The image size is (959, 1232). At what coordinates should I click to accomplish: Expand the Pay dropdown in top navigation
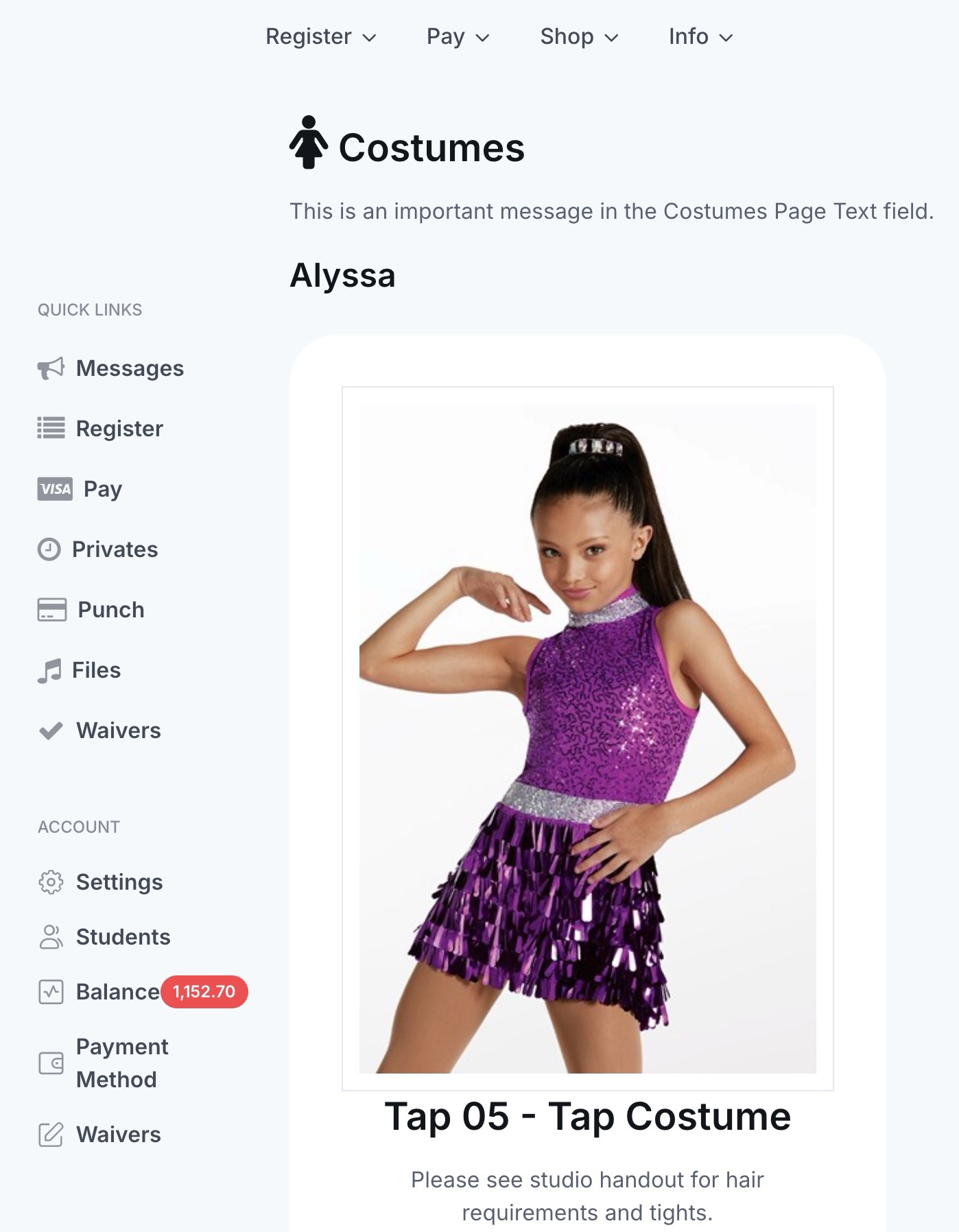tap(458, 36)
